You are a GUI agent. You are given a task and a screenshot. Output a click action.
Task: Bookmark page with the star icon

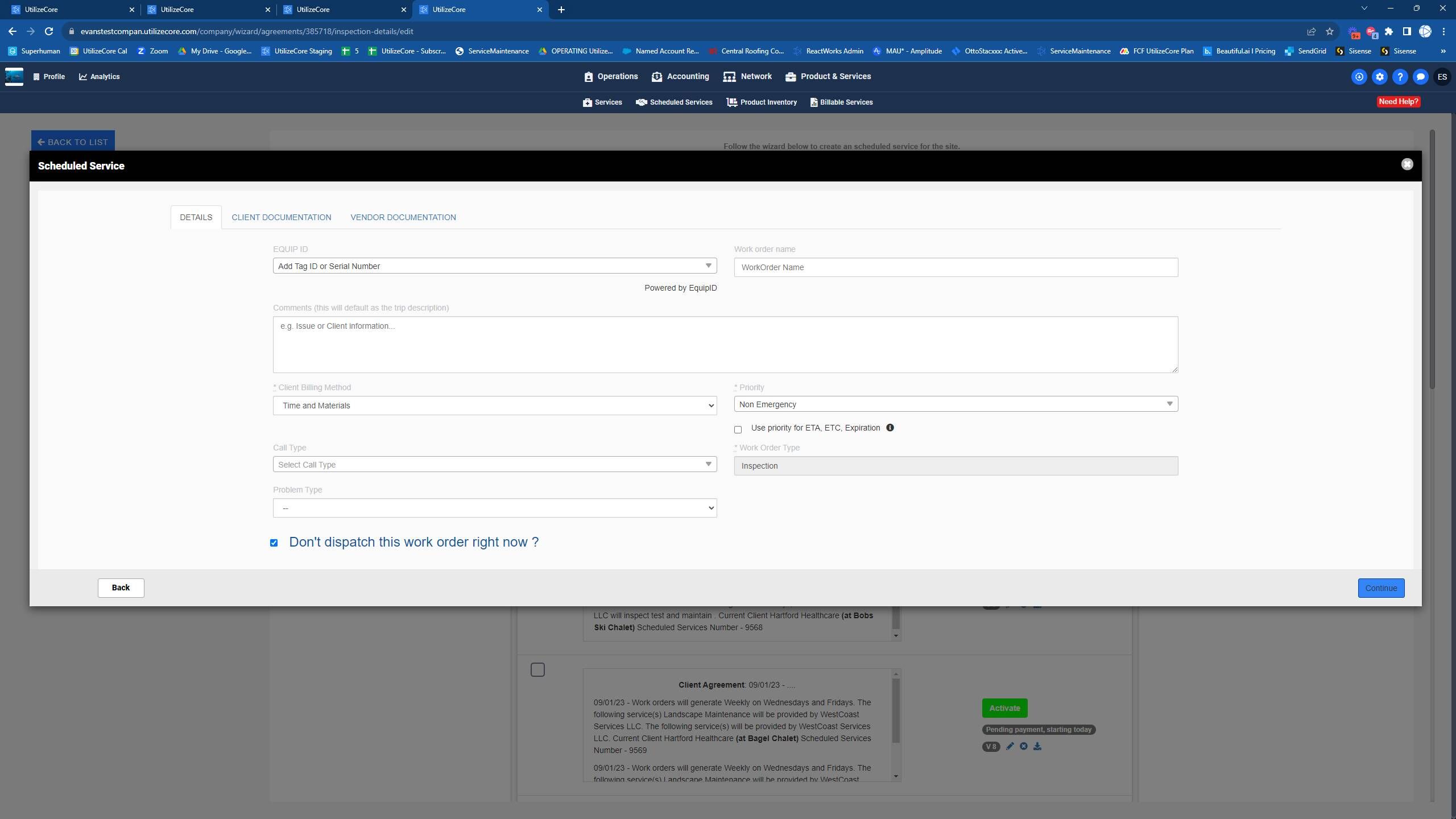click(1329, 31)
